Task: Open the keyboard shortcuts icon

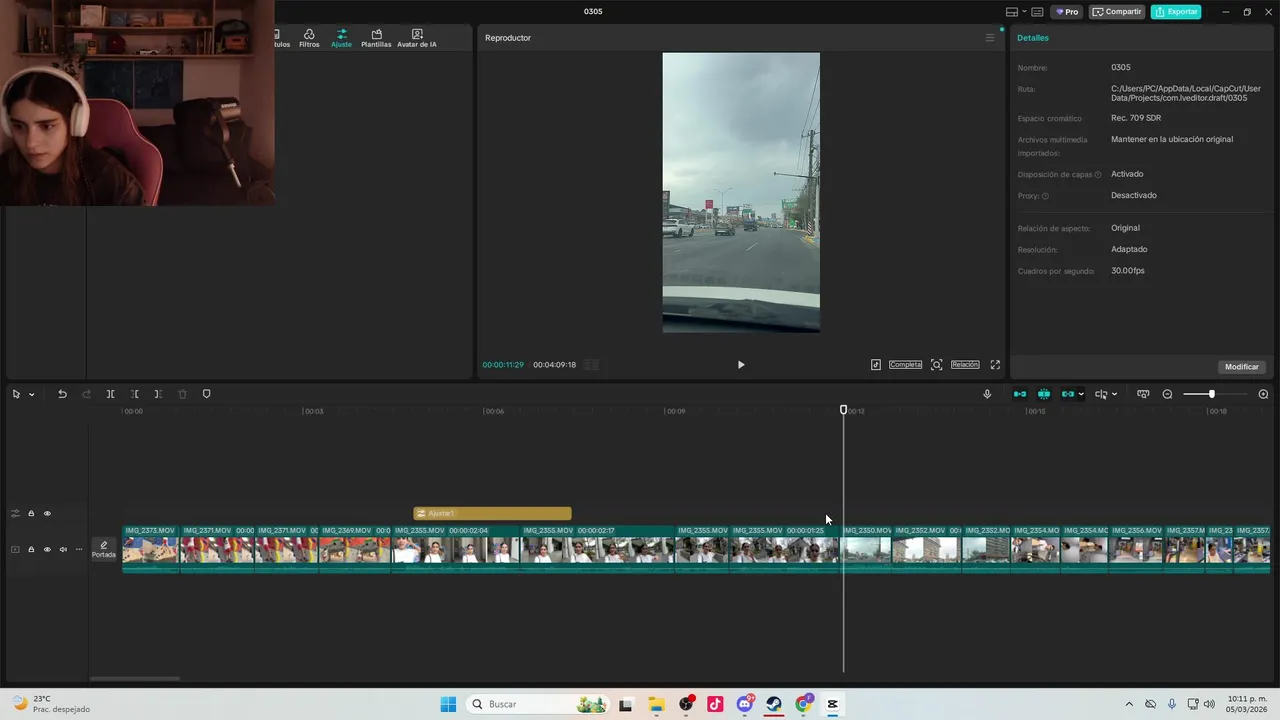Action: tap(1037, 12)
